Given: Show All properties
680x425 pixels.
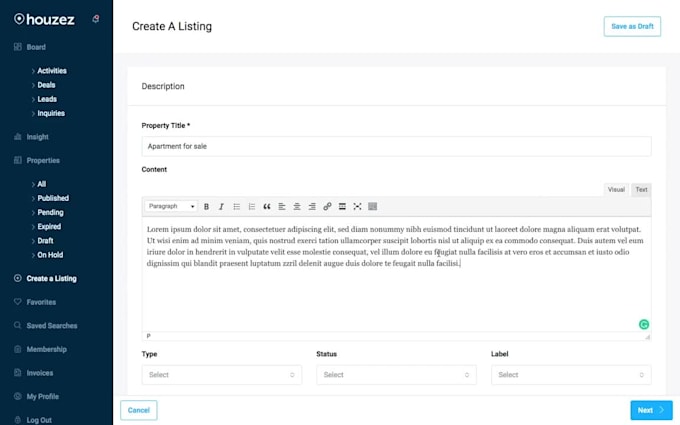Looking at the screenshot, I should pos(41,184).
